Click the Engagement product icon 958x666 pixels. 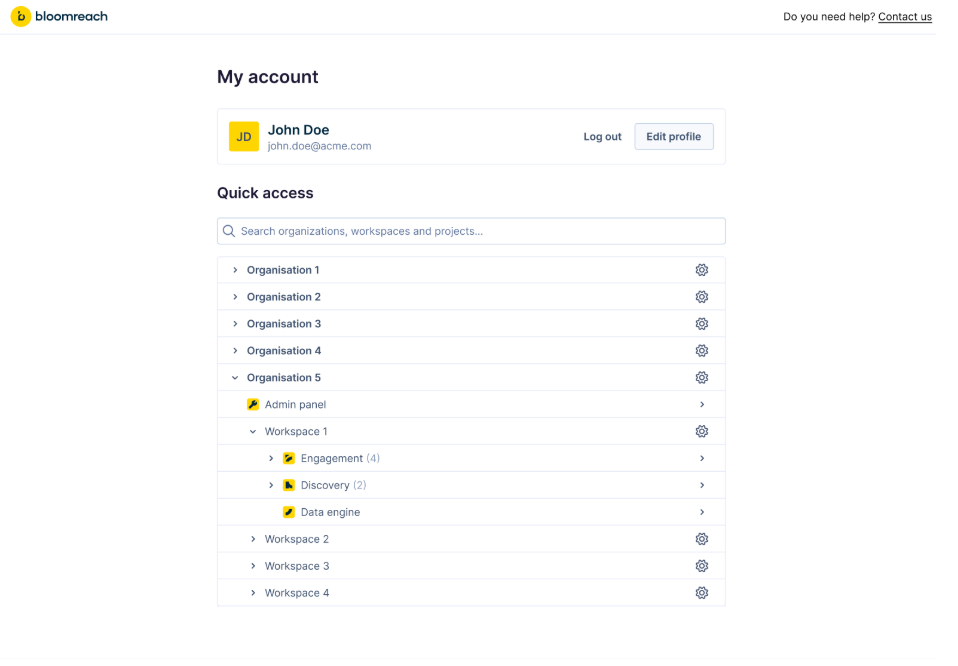point(289,458)
